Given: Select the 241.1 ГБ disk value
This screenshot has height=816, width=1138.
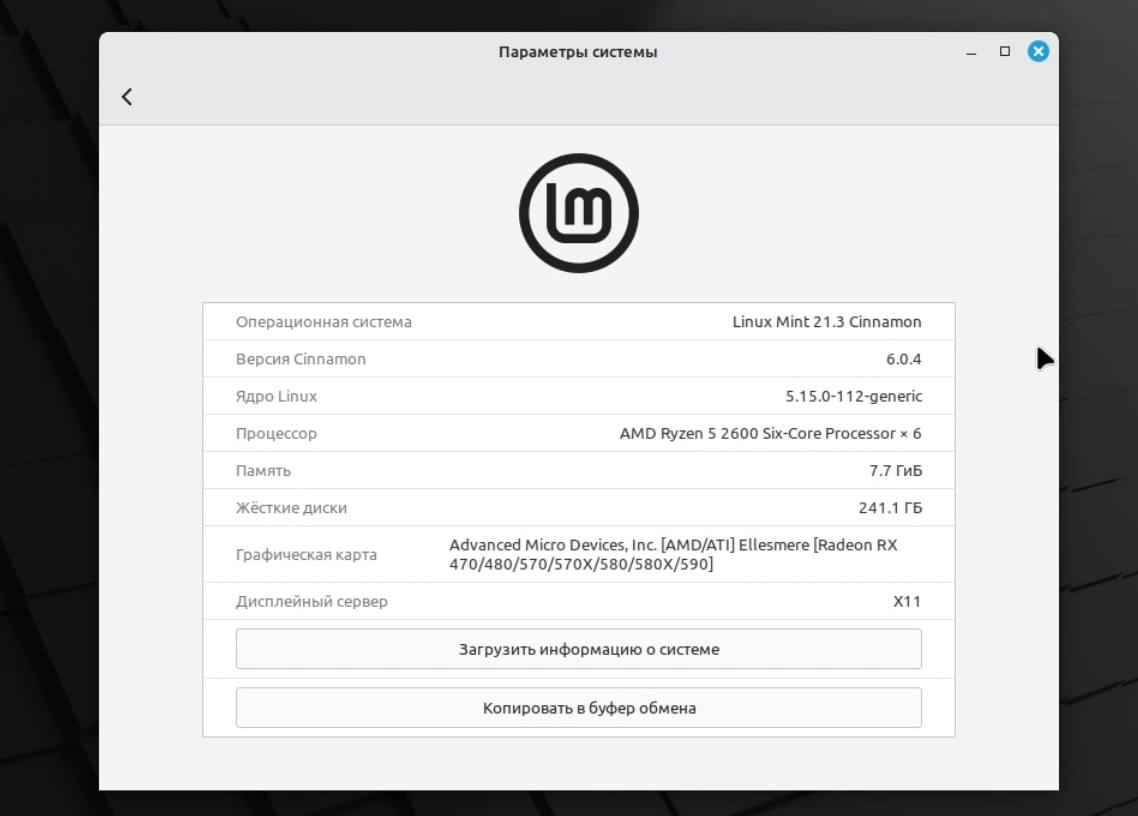Looking at the screenshot, I should tap(890, 507).
